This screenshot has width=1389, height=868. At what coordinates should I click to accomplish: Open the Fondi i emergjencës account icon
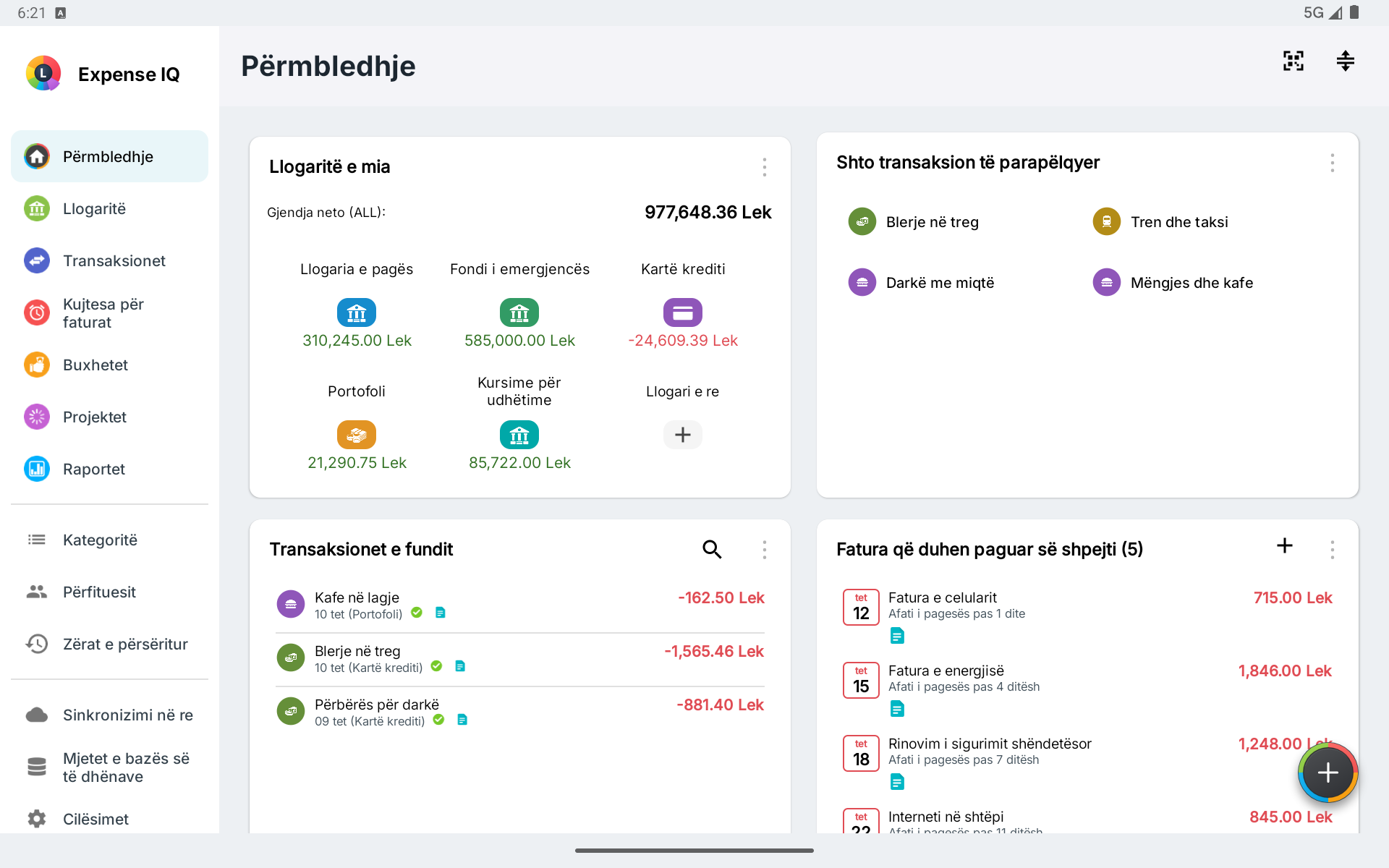pyautogui.click(x=519, y=312)
